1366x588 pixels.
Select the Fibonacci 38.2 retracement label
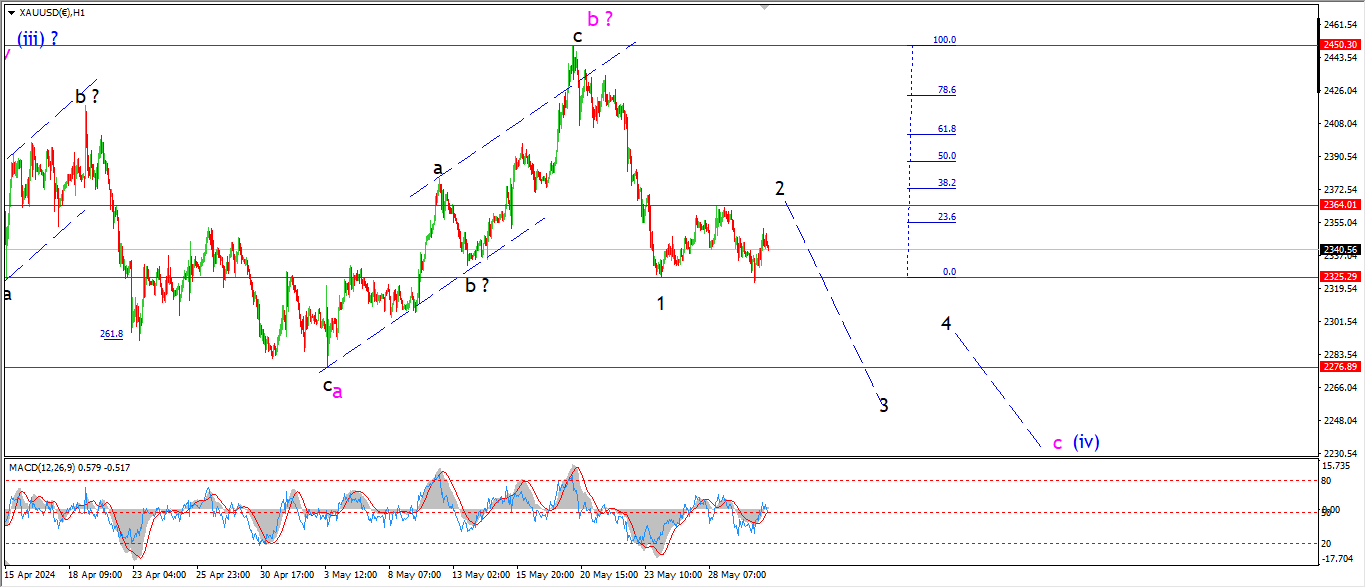click(946, 183)
